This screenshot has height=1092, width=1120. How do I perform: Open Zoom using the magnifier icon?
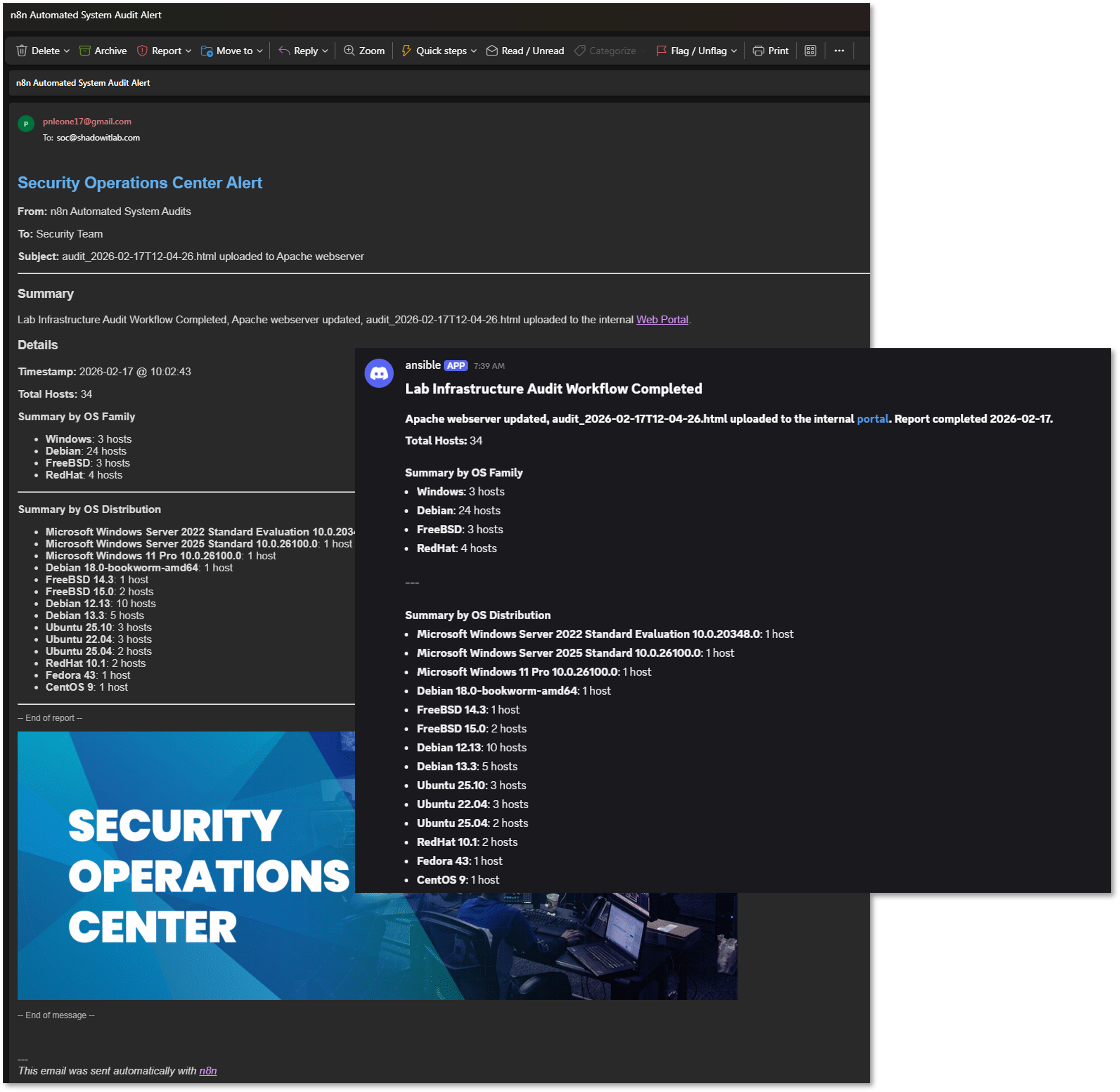pos(349,50)
